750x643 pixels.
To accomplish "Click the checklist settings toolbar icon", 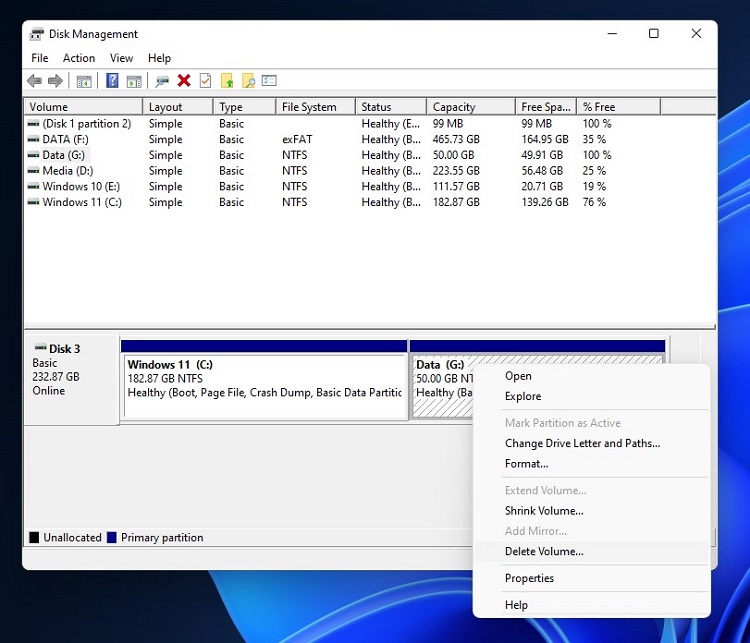I will [269, 80].
